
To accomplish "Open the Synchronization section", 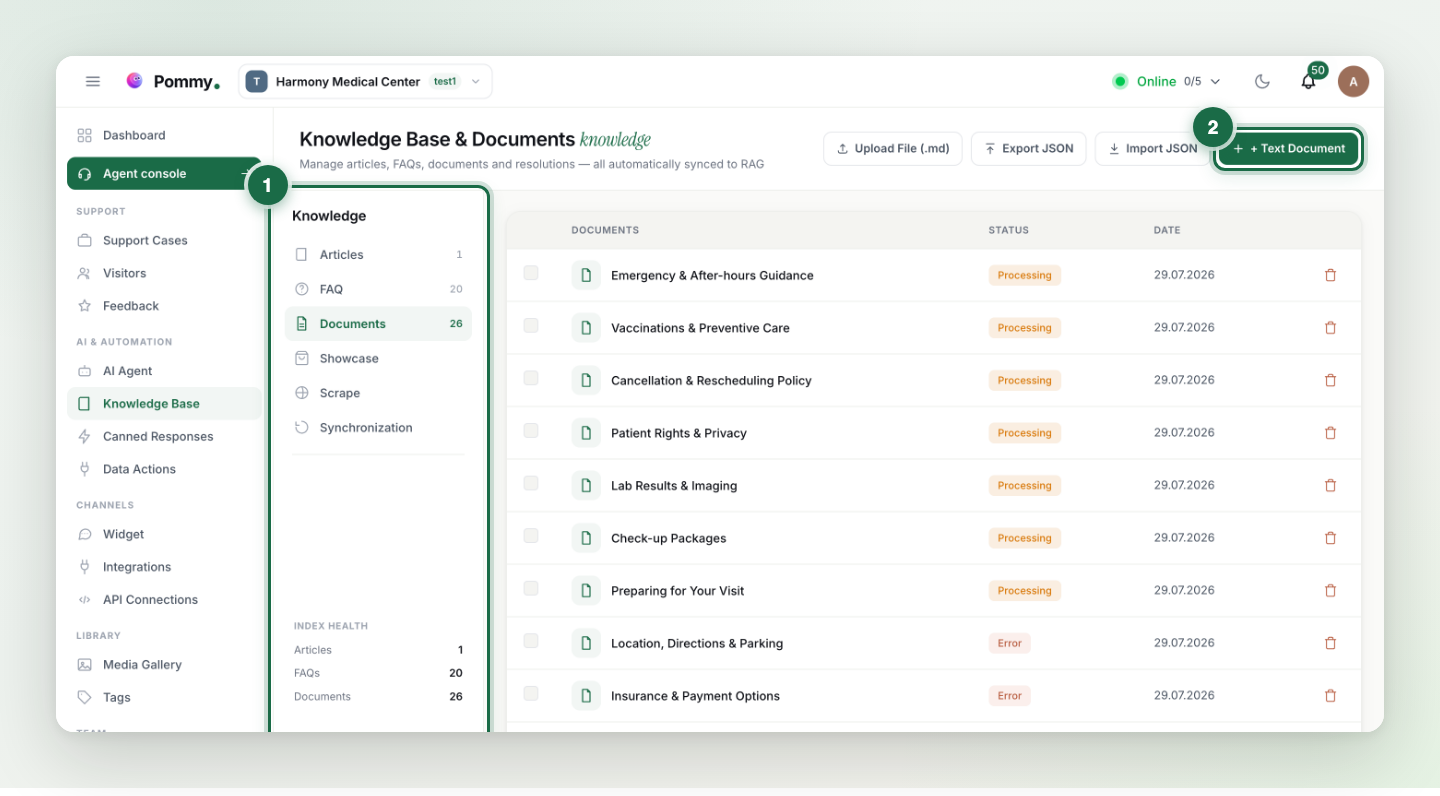I will [x=378, y=427].
